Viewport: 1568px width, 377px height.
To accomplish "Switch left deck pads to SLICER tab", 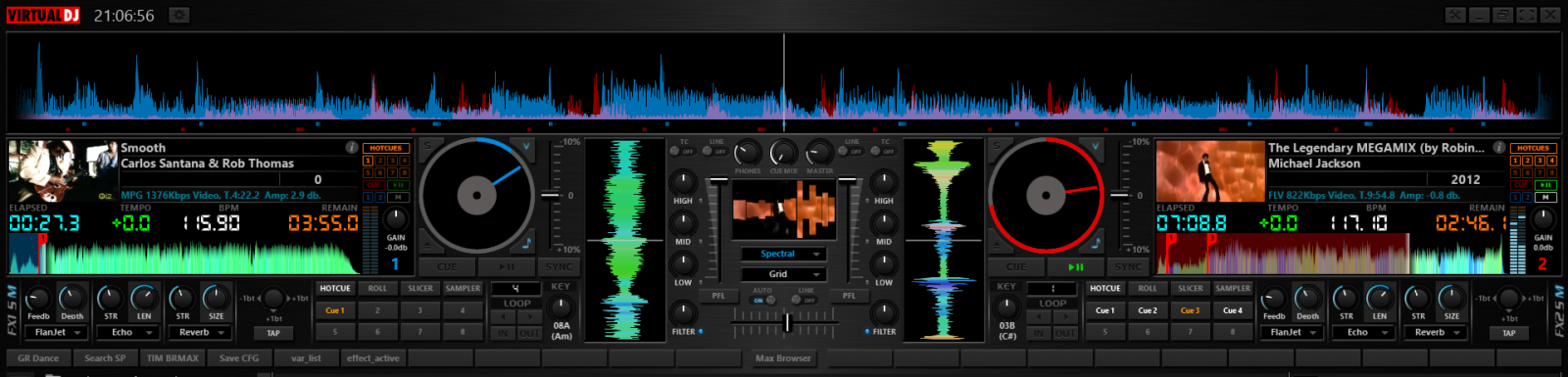I will point(420,289).
